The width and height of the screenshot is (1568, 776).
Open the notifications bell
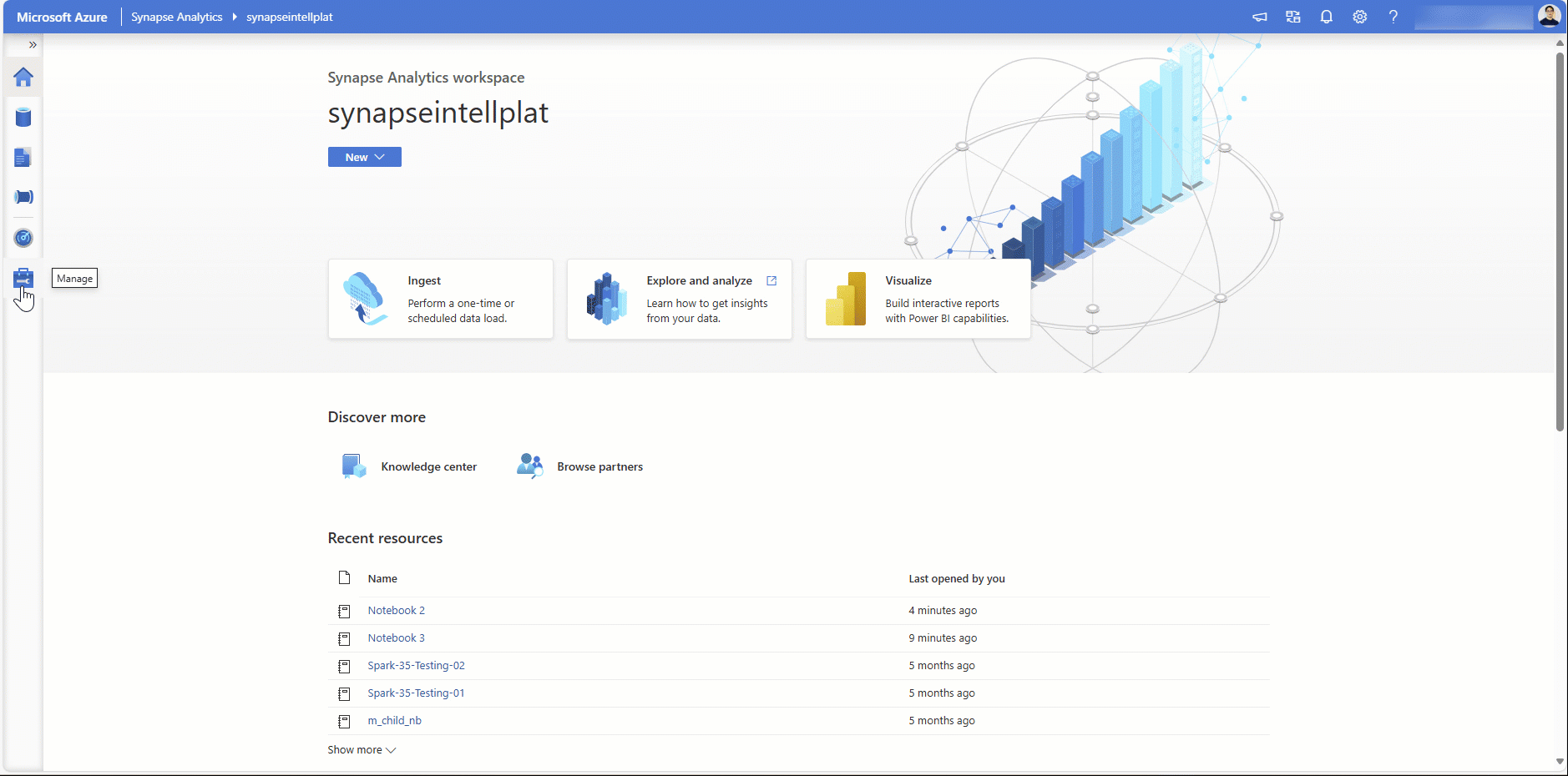(1326, 17)
